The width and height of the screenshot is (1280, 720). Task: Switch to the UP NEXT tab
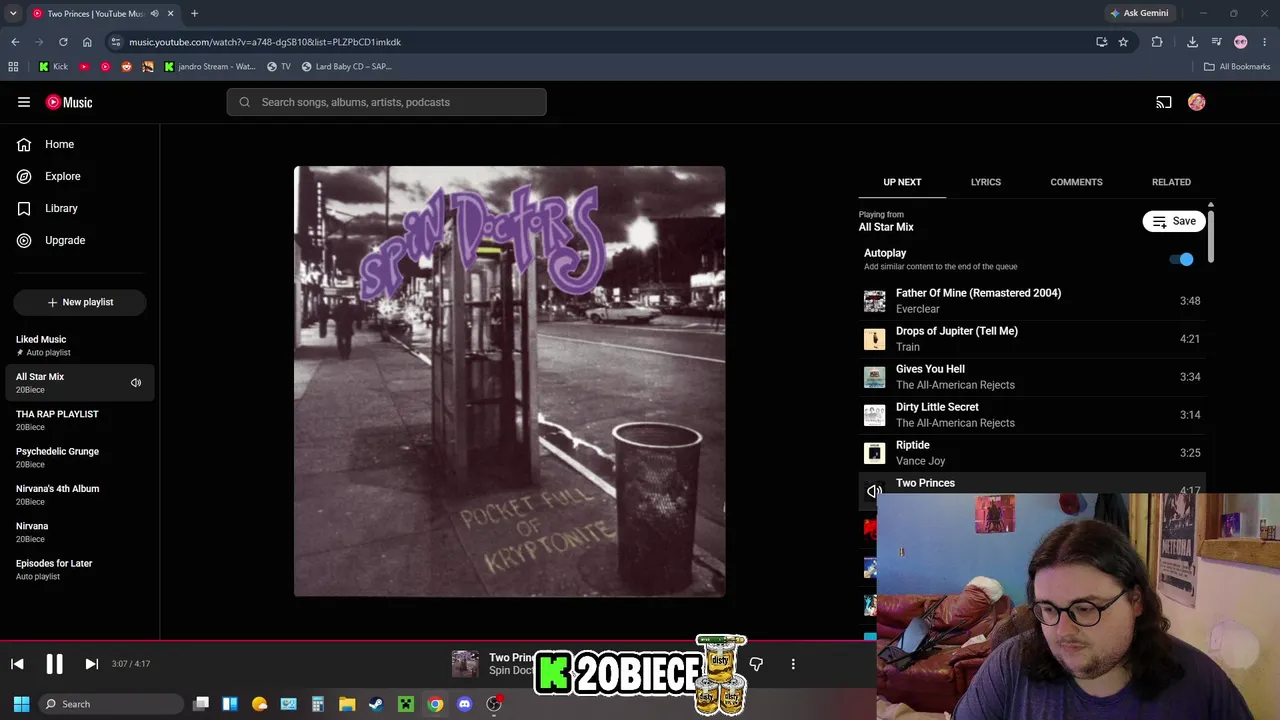click(902, 182)
